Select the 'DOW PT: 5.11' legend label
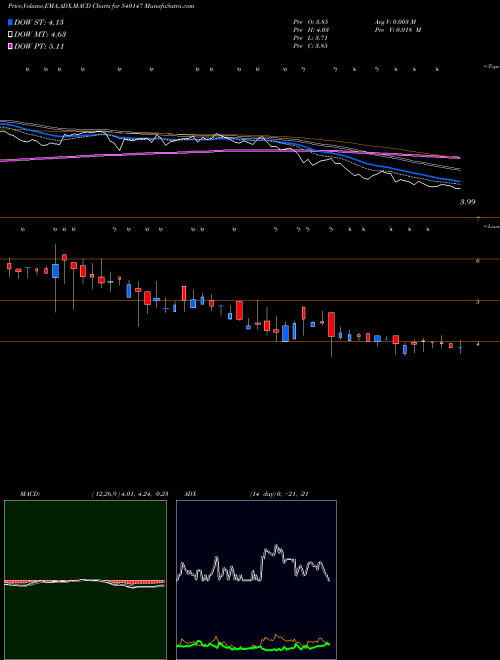 39,47
